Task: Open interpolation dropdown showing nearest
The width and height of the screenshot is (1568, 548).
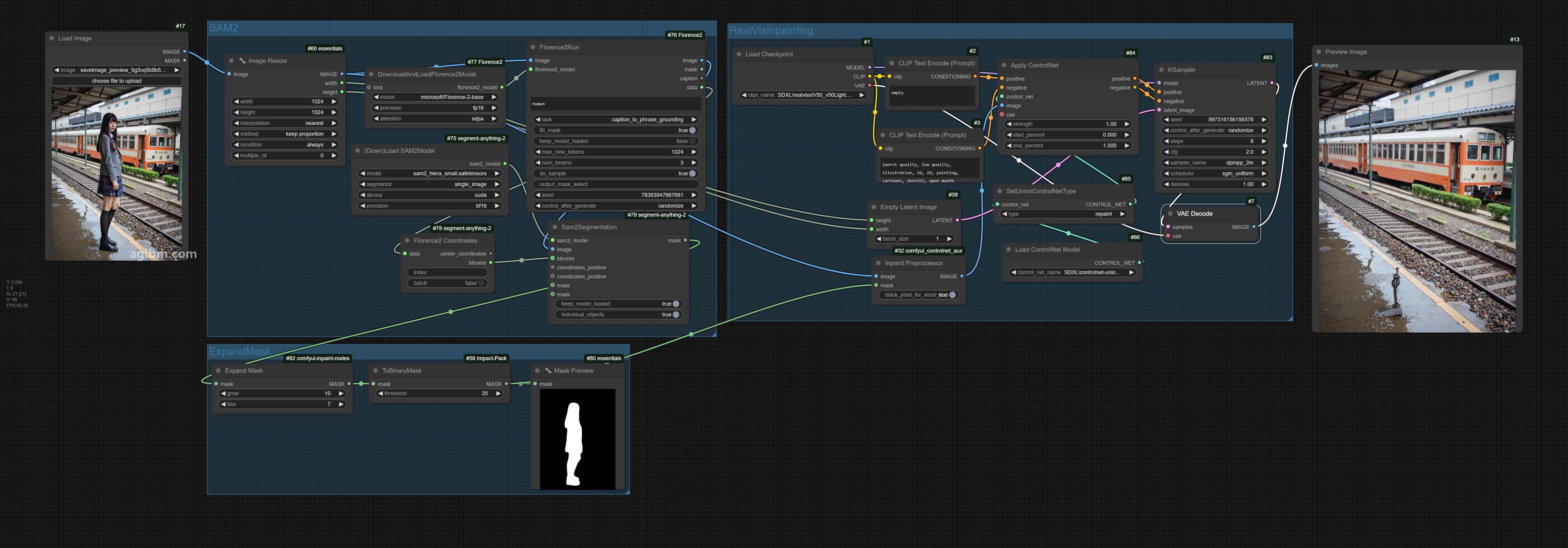Action: pyautogui.click(x=285, y=123)
